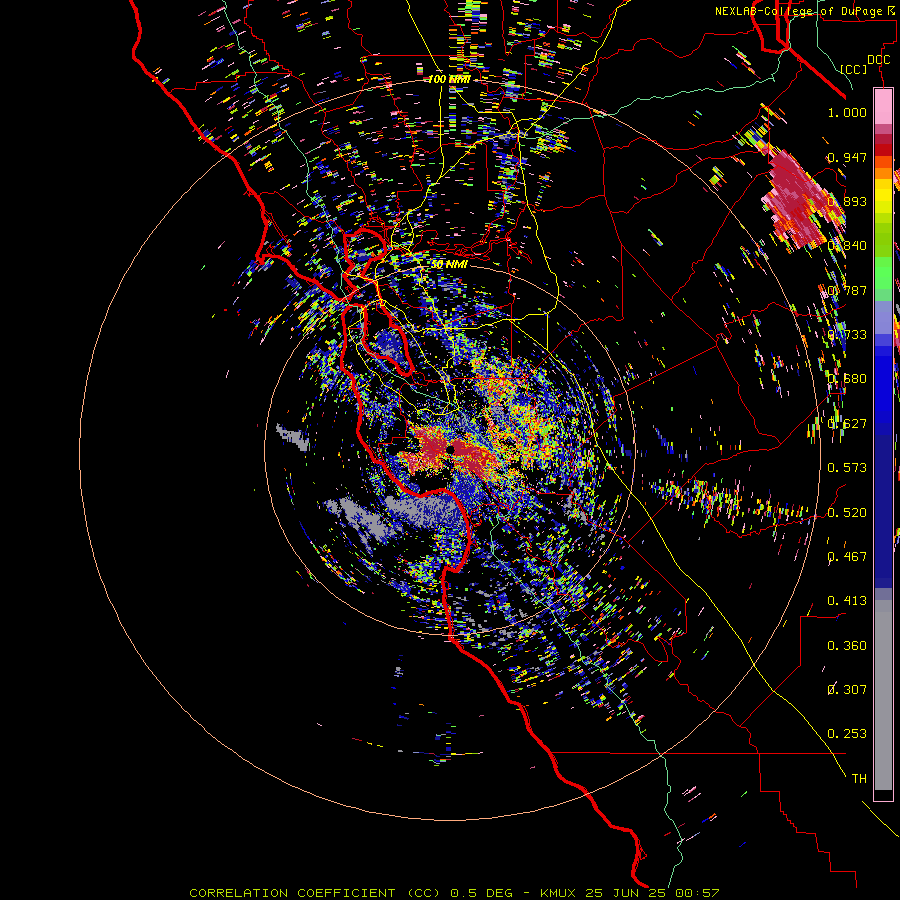Image resolution: width=900 pixels, height=900 pixels.
Task: Click the Correlation Coefficient KMUX caption at bottom
Action: (x=454, y=893)
